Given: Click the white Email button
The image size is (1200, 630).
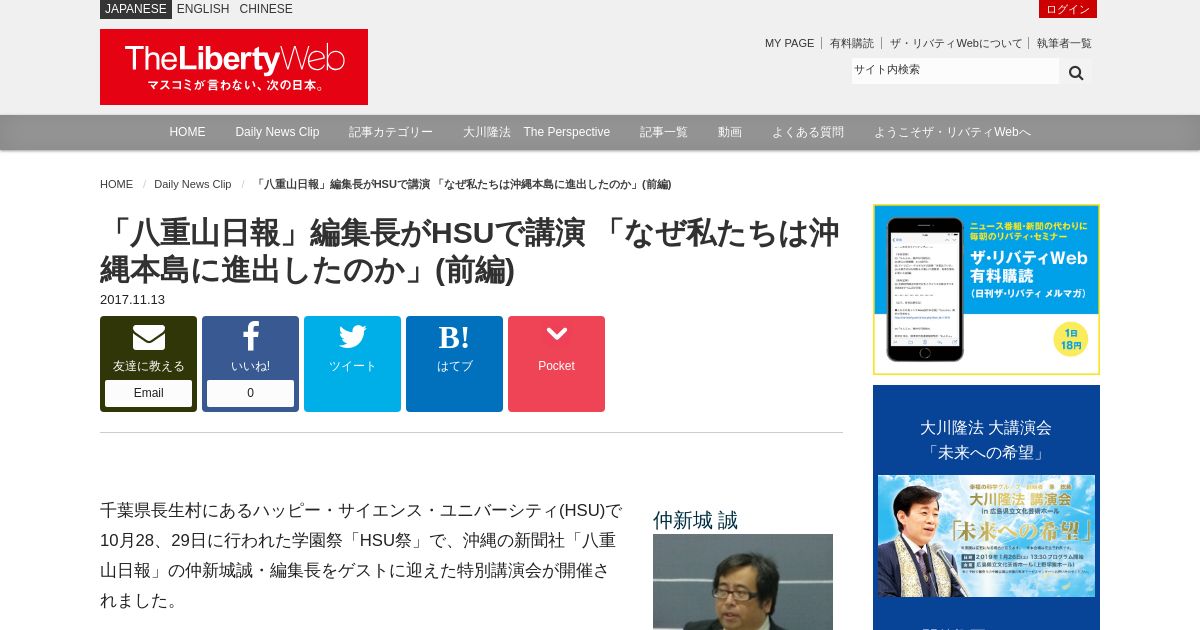Looking at the screenshot, I should pyautogui.click(x=148, y=393).
